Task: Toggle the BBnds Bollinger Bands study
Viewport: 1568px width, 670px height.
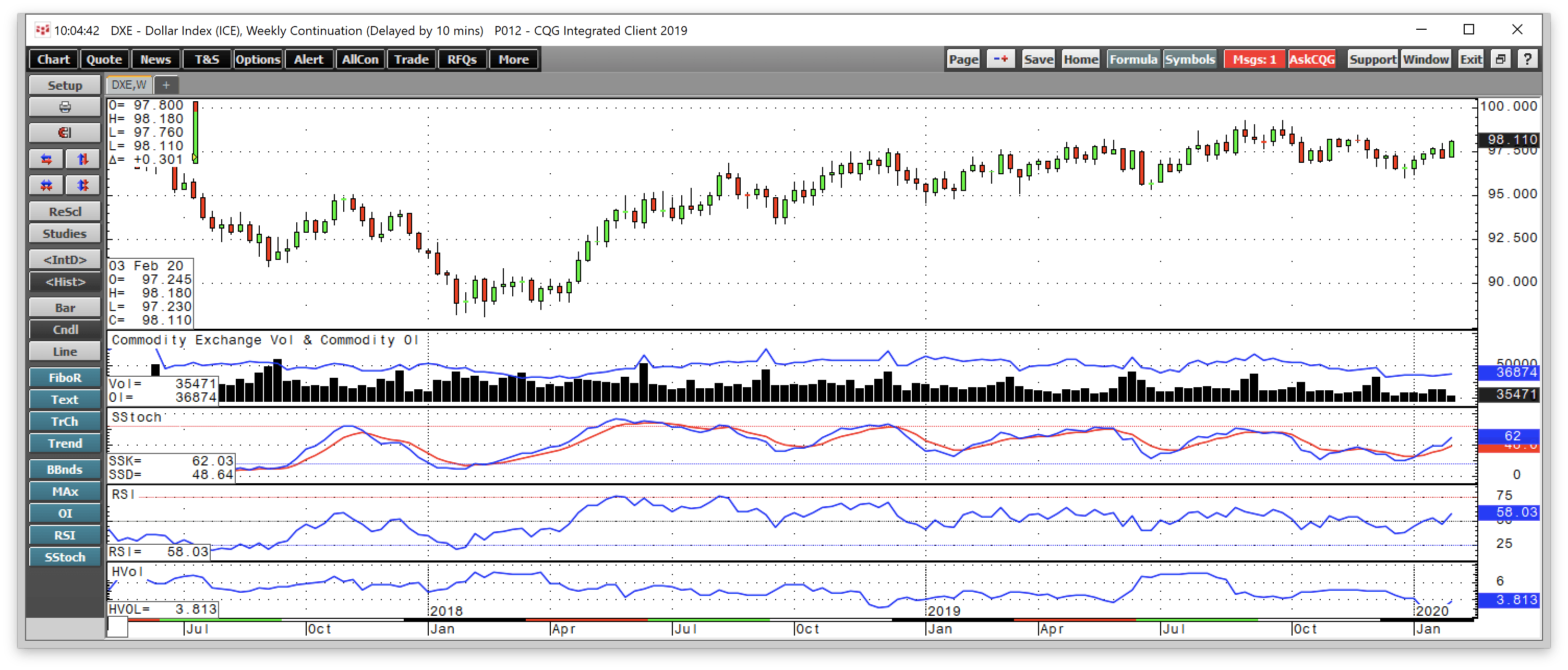Action: tap(65, 470)
